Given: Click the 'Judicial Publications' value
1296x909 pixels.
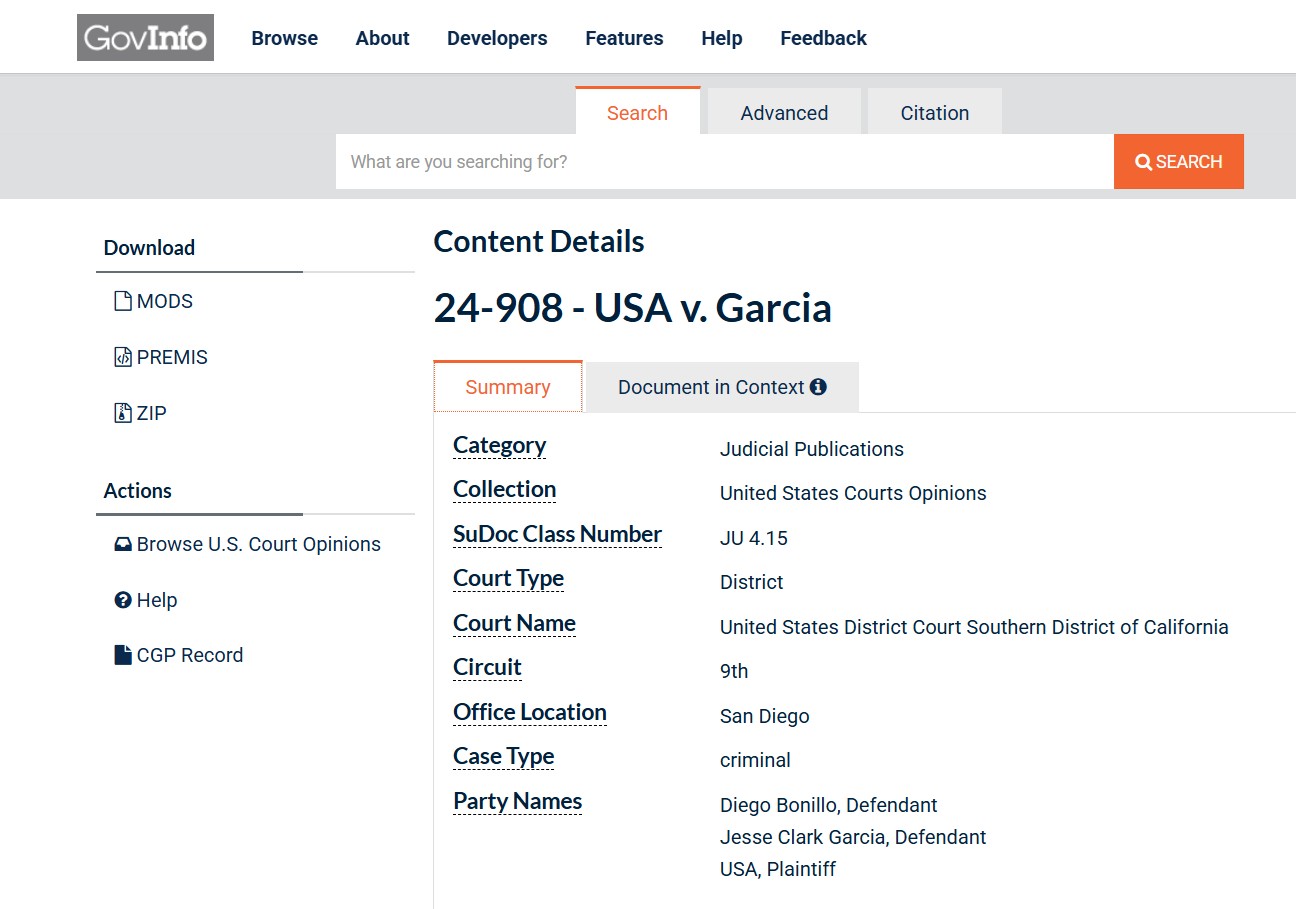Looking at the screenshot, I should pos(812,449).
